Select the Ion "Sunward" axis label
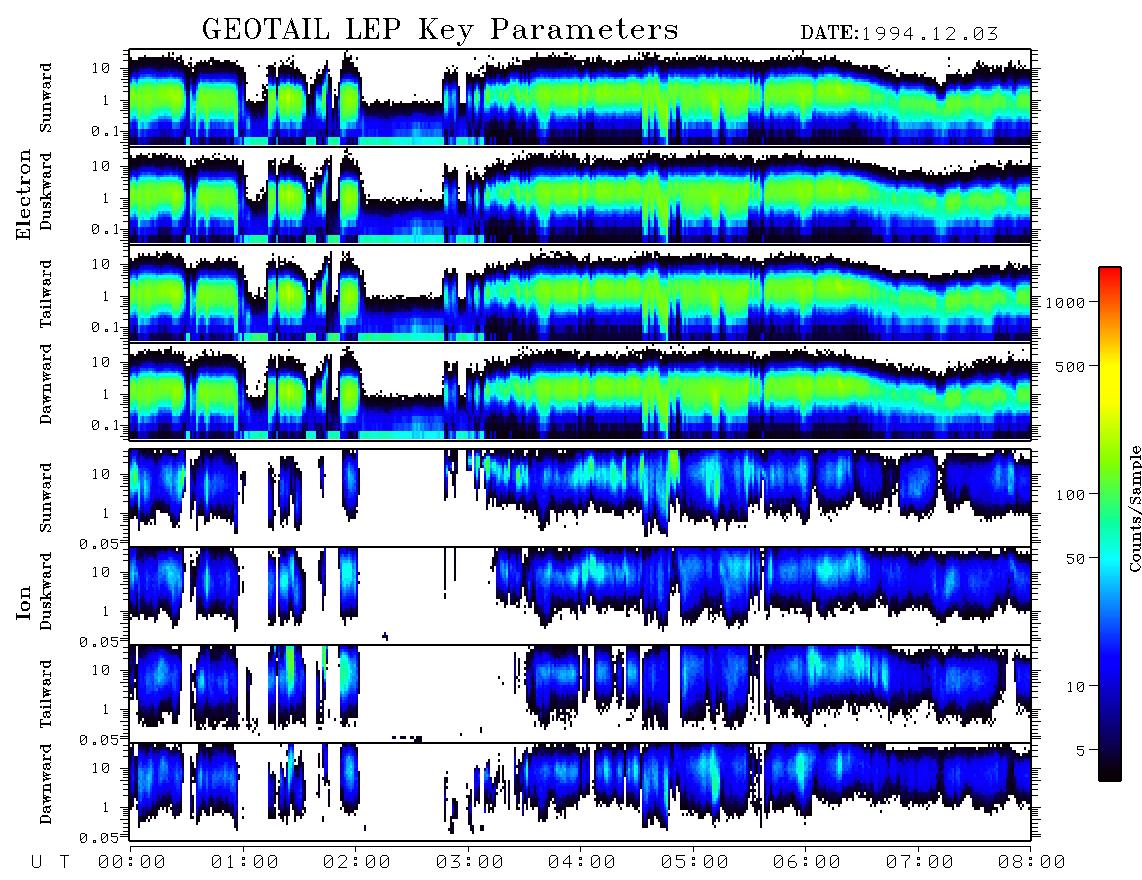Image resolution: width=1142 pixels, height=880 pixels. coord(46,497)
